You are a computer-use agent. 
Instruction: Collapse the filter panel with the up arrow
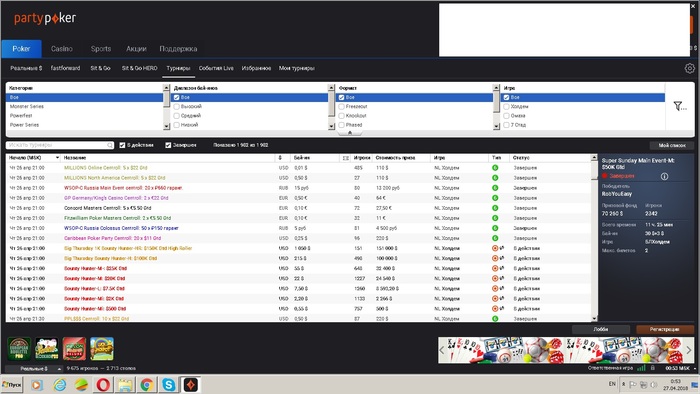coord(350,133)
